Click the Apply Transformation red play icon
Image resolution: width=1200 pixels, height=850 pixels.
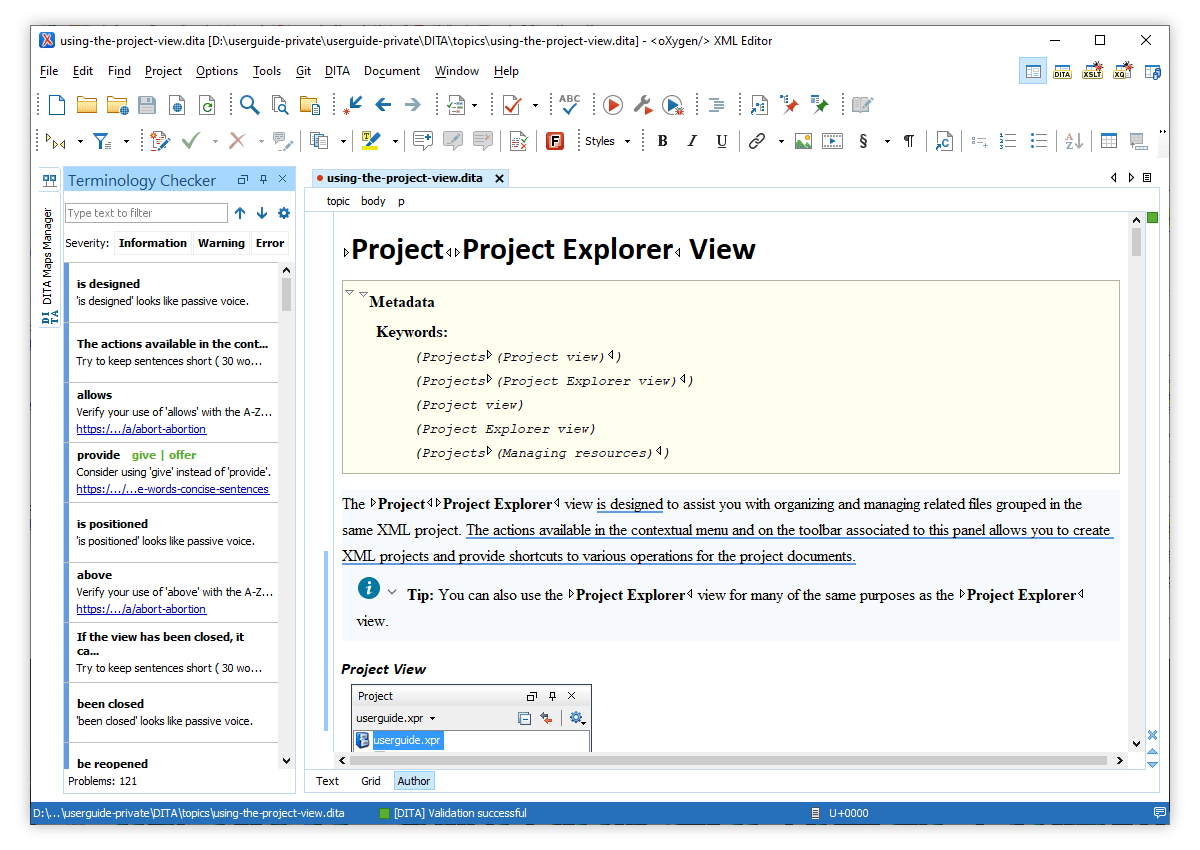coord(613,105)
